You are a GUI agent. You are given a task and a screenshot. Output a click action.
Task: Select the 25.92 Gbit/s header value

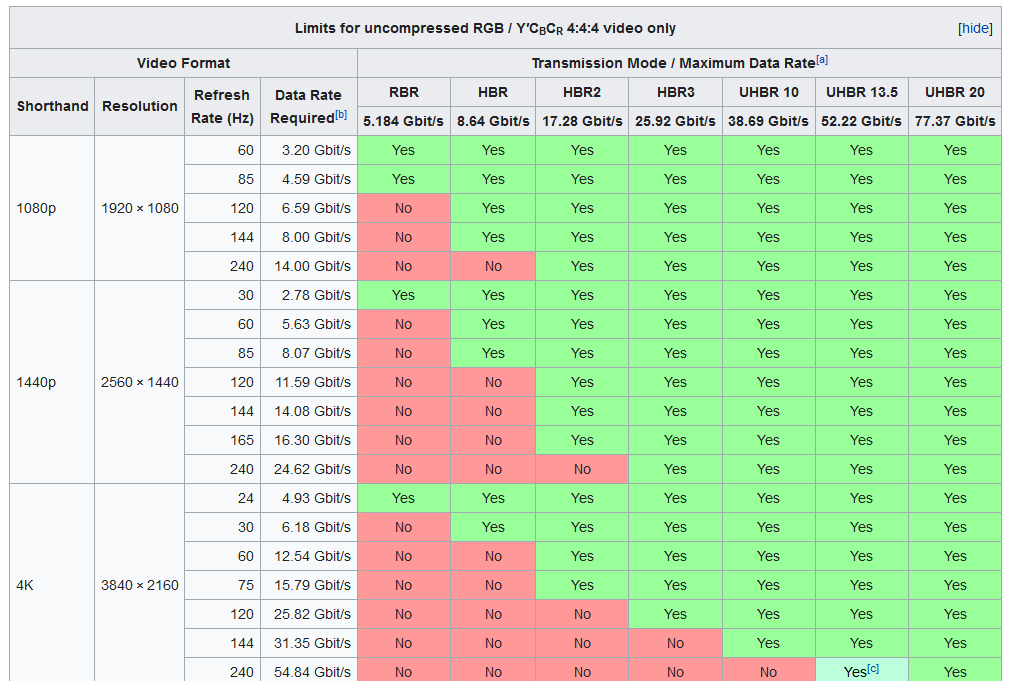pos(675,121)
